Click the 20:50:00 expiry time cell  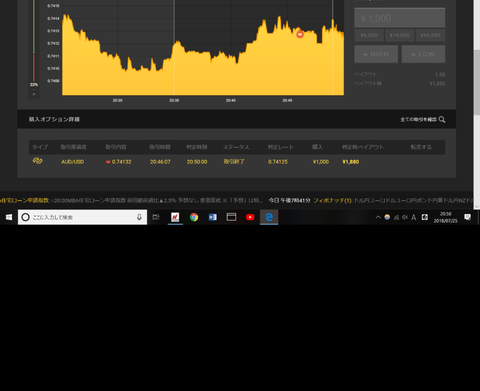tap(197, 162)
